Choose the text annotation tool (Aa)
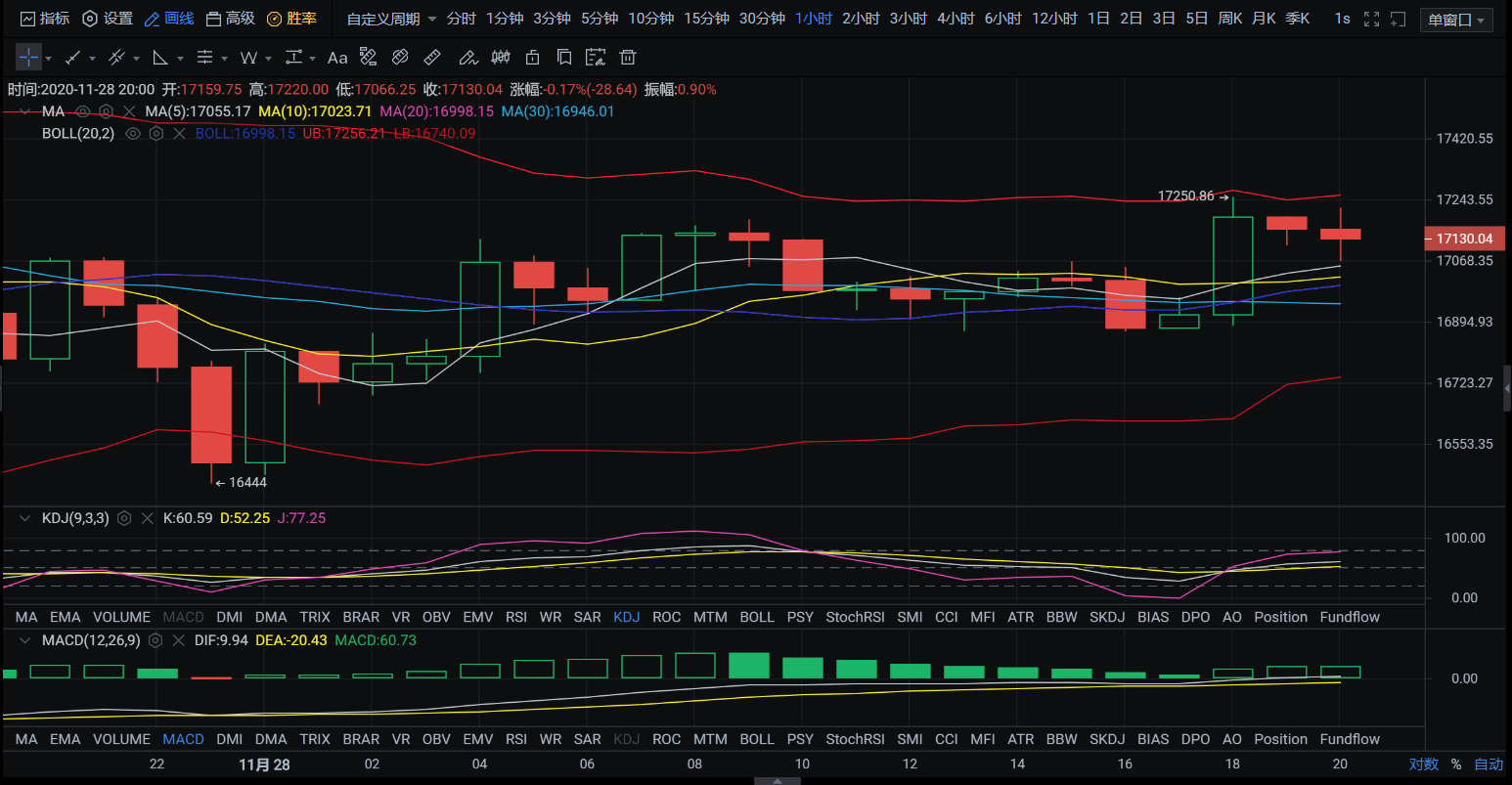The width and height of the screenshot is (1512, 785). (x=337, y=58)
